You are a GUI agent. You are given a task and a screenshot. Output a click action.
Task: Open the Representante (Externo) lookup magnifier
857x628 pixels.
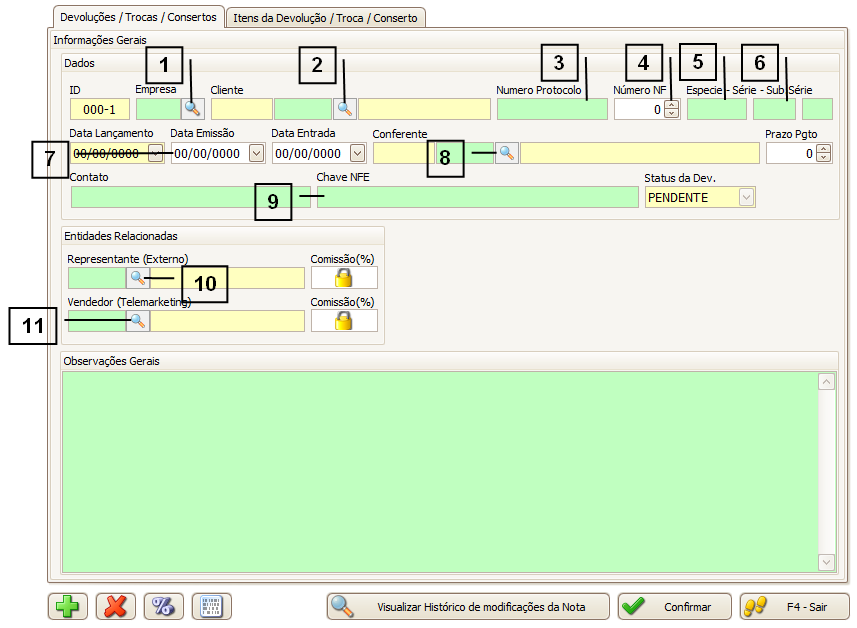[137, 278]
